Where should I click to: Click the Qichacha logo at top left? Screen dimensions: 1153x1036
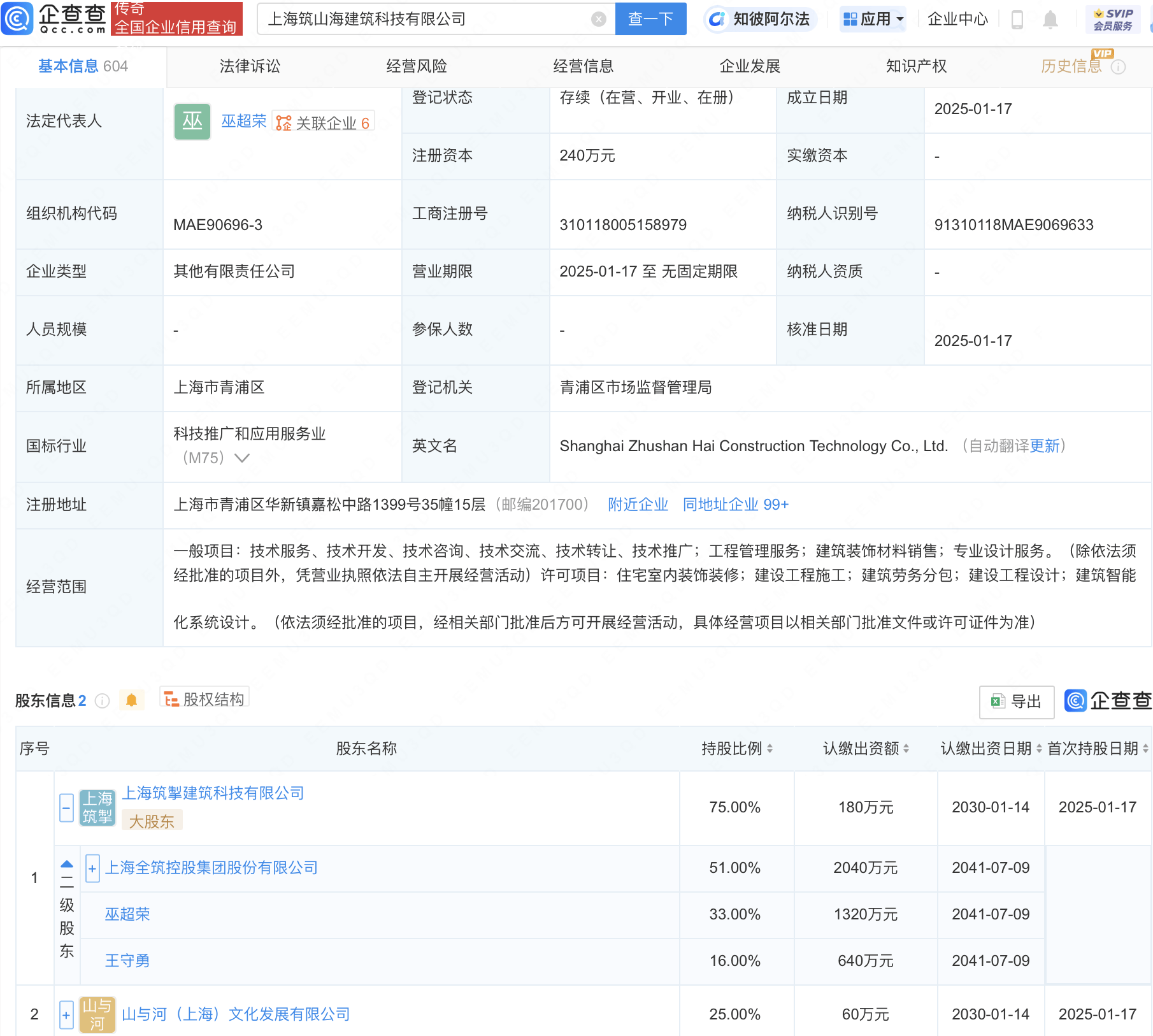coord(54,18)
